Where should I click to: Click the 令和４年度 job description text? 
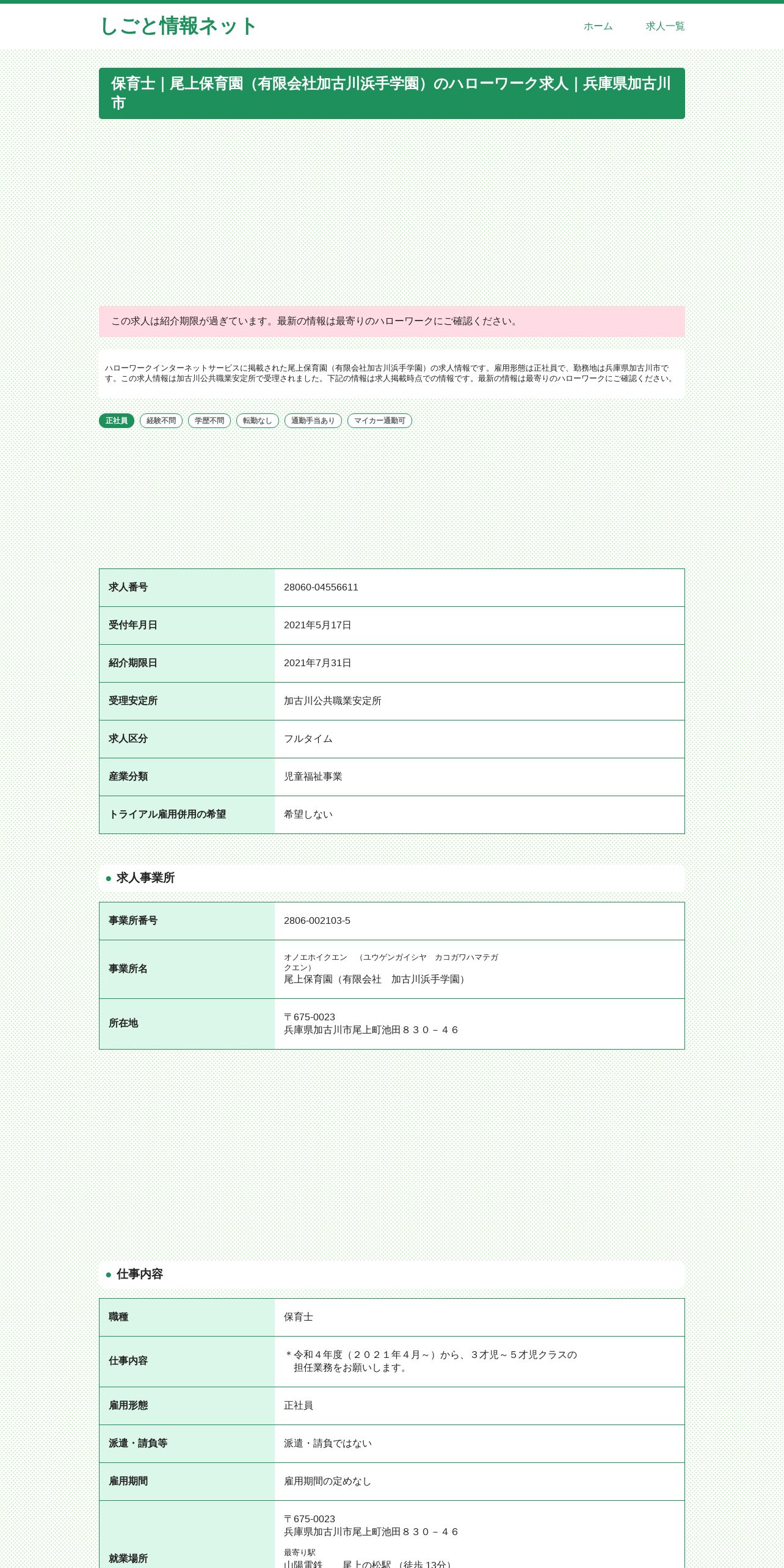coord(430,1361)
